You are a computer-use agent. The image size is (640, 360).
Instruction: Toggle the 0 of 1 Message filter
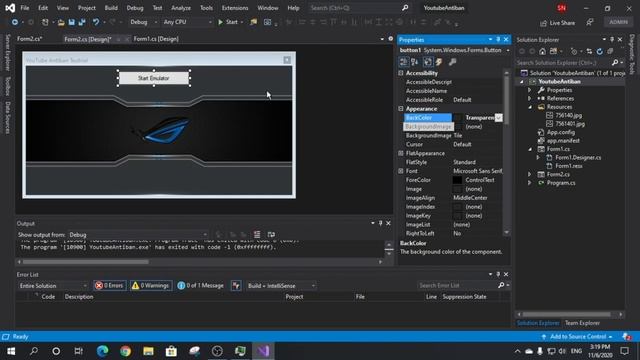pyautogui.click(x=201, y=286)
